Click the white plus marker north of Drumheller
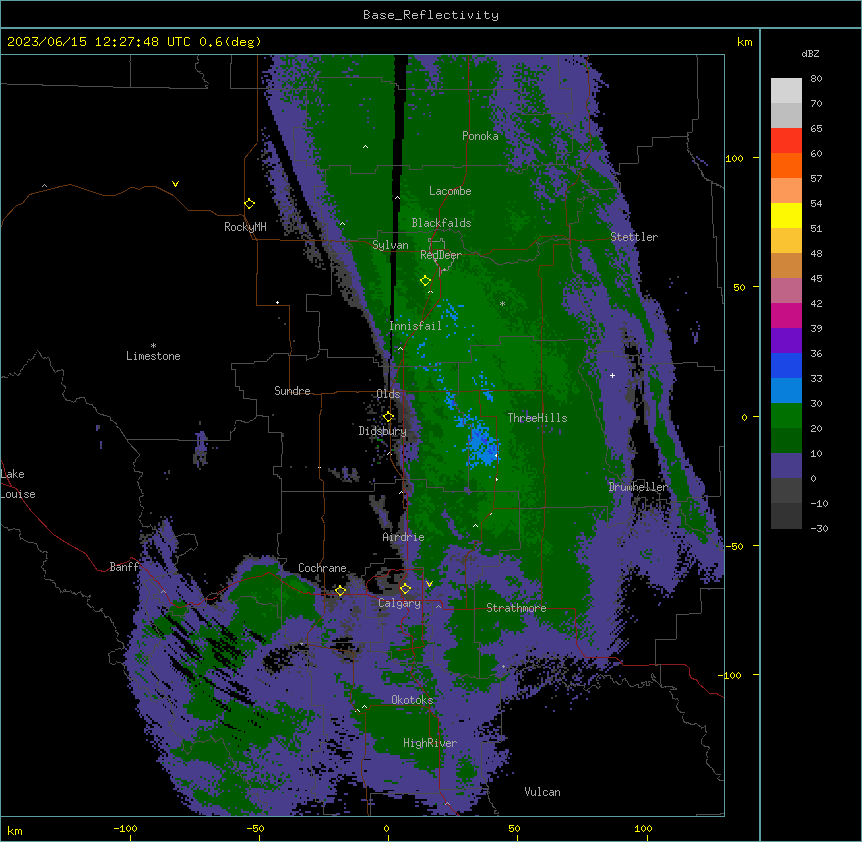Screen dimensions: 862x842 coord(612,375)
